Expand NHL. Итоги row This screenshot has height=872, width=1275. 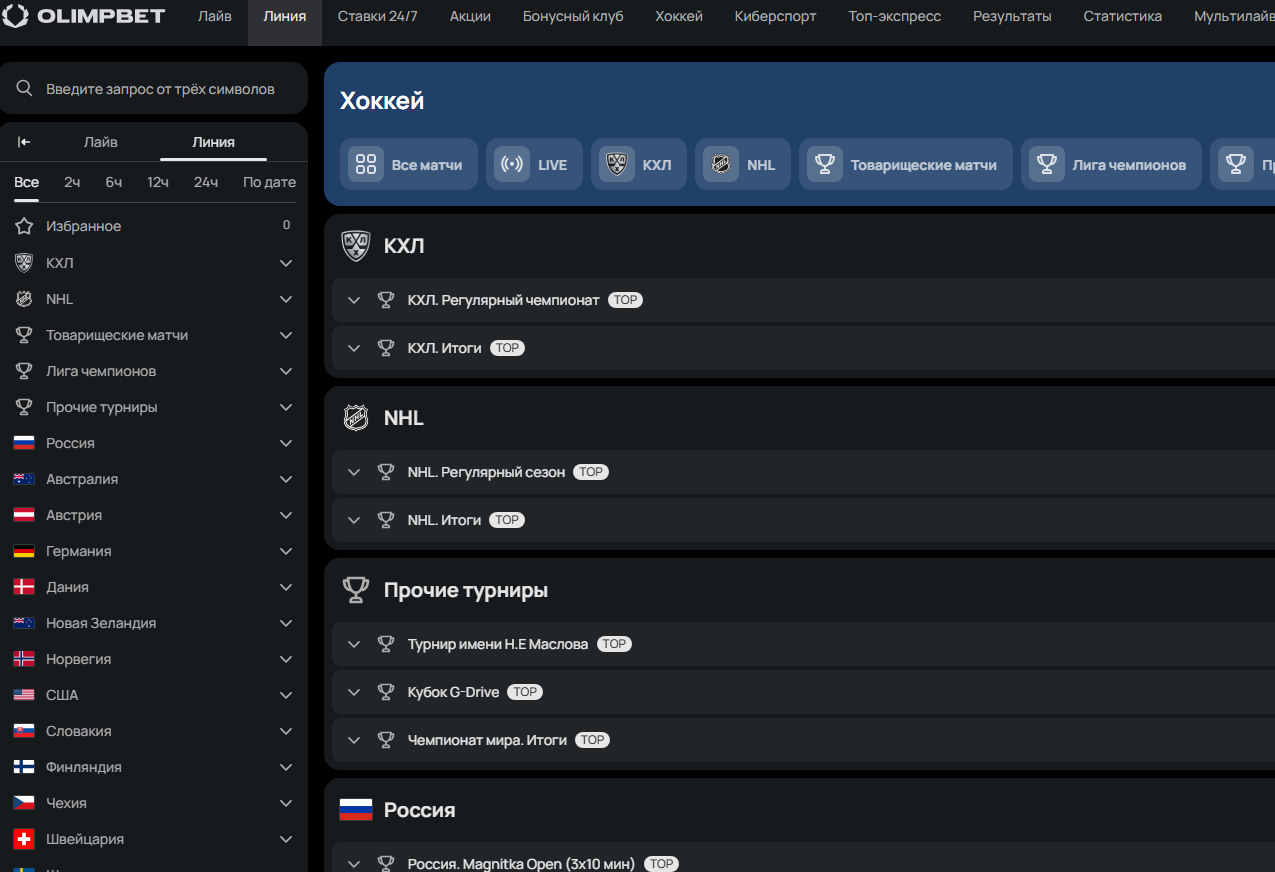coord(353,520)
